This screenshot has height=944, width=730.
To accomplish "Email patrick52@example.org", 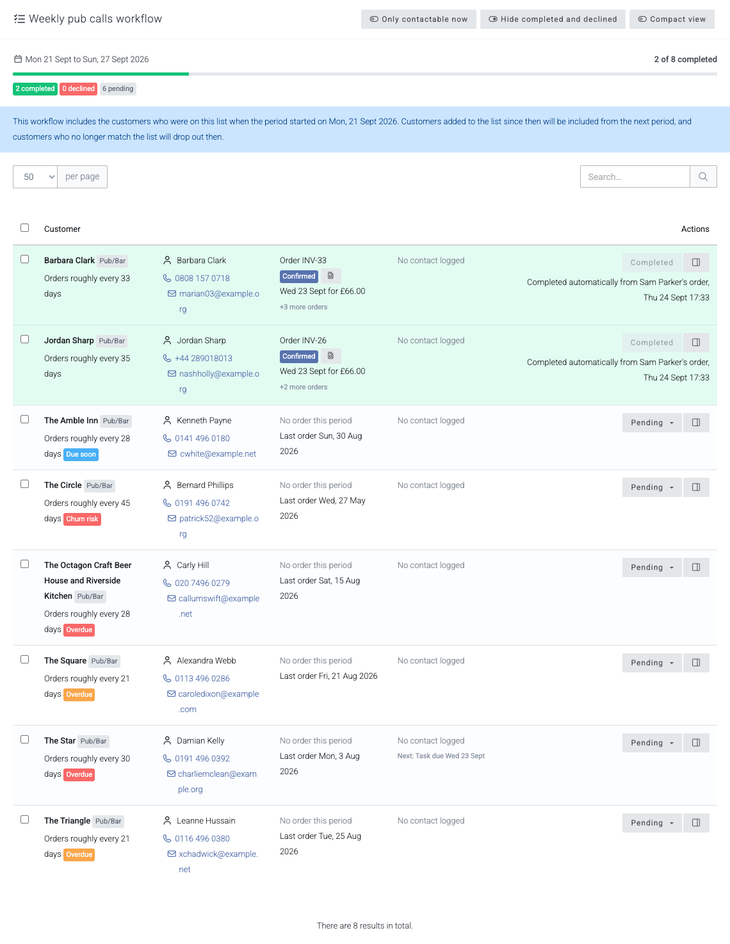I will tap(218, 526).
